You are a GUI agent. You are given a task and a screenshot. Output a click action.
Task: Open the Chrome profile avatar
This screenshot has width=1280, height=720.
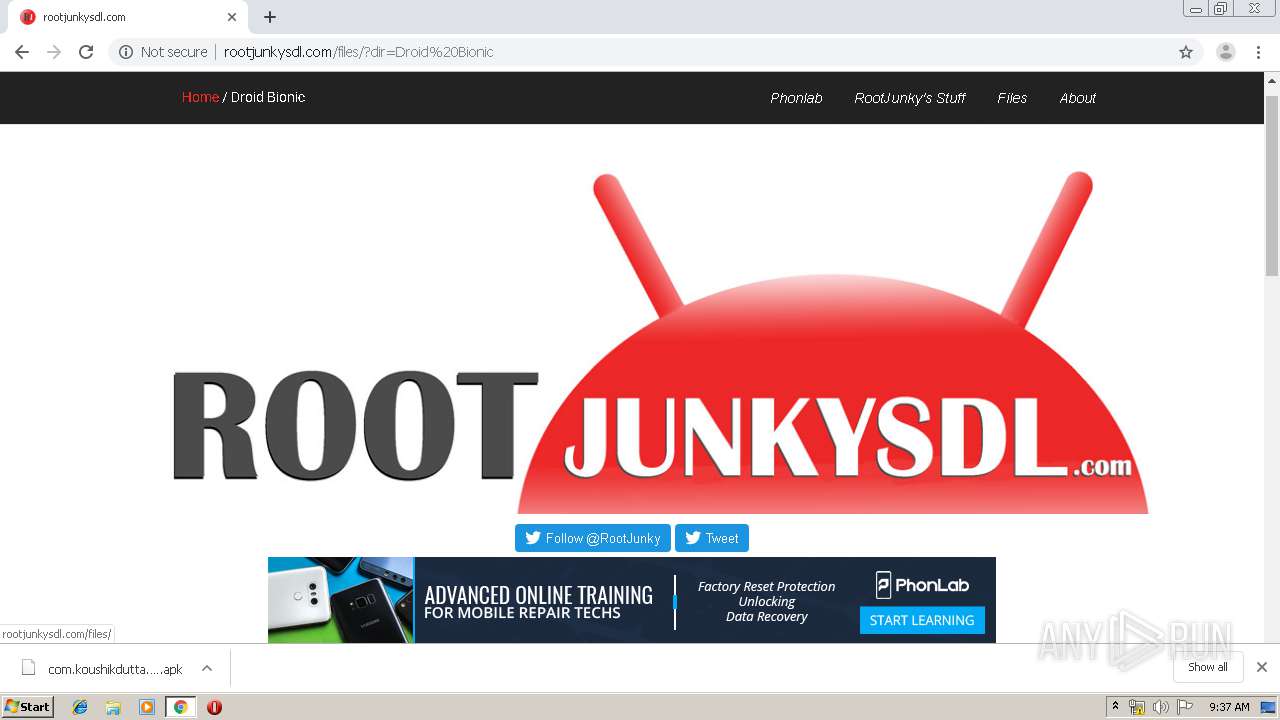click(x=1226, y=52)
